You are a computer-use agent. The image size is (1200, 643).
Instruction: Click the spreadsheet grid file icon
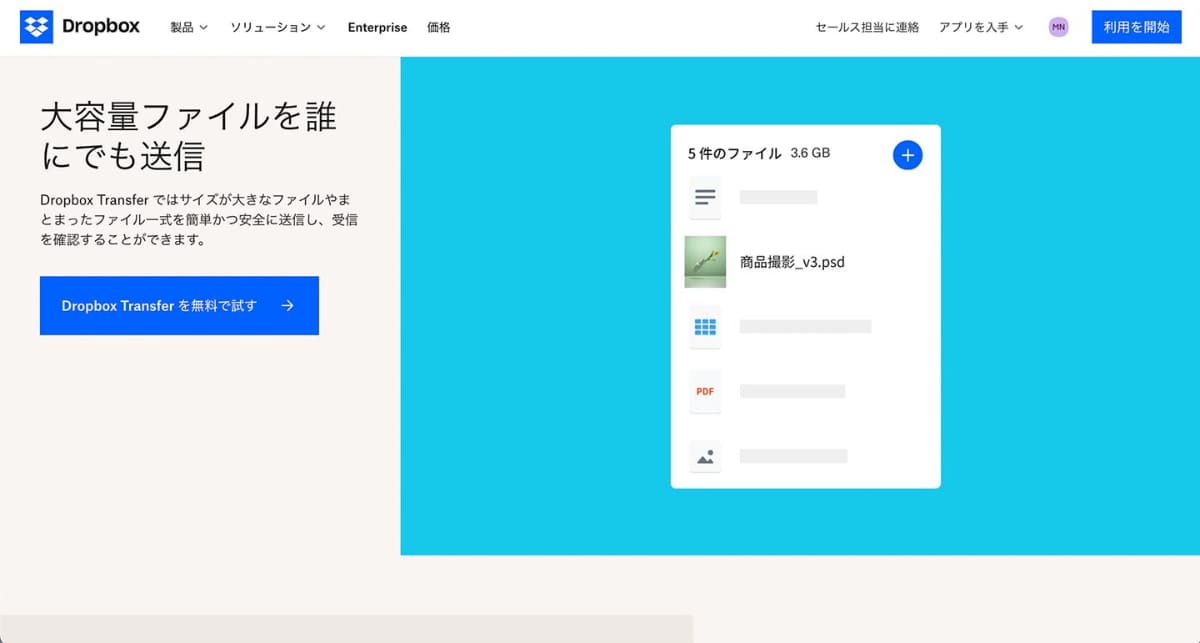click(x=705, y=326)
